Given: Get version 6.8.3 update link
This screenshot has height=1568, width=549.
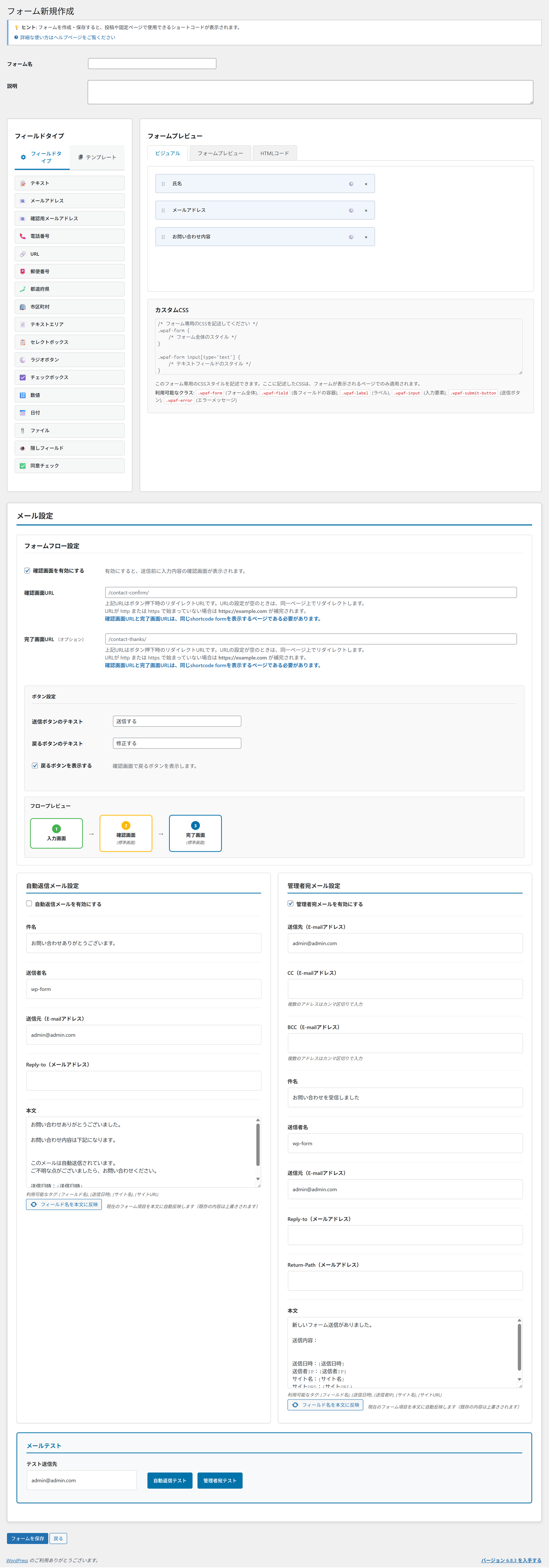Looking at the screenshot, I should 511,1560.
